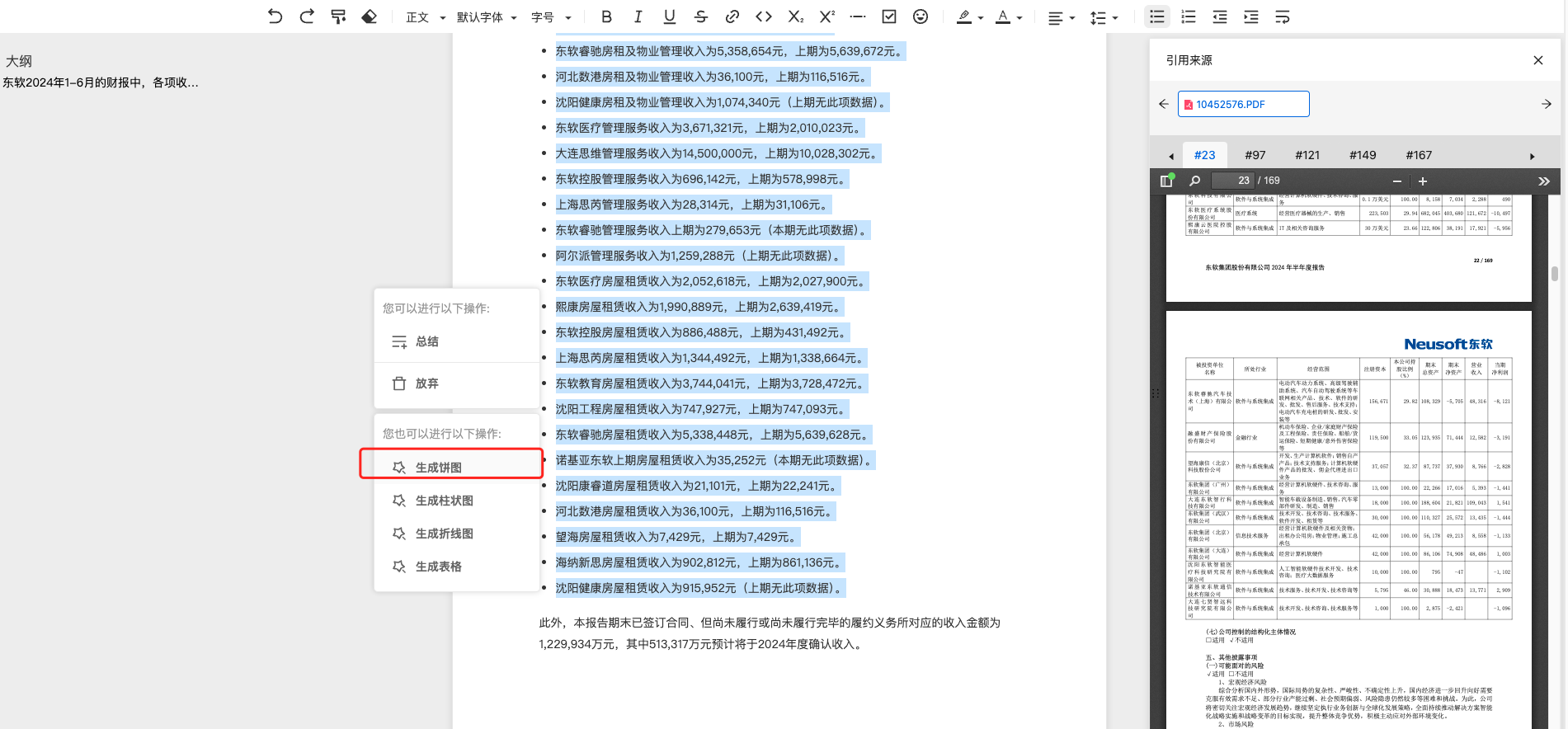This screenshot has width=1568, height=729.
Task: Open the font color dropdown arrow
Action: click(1019, 17)
